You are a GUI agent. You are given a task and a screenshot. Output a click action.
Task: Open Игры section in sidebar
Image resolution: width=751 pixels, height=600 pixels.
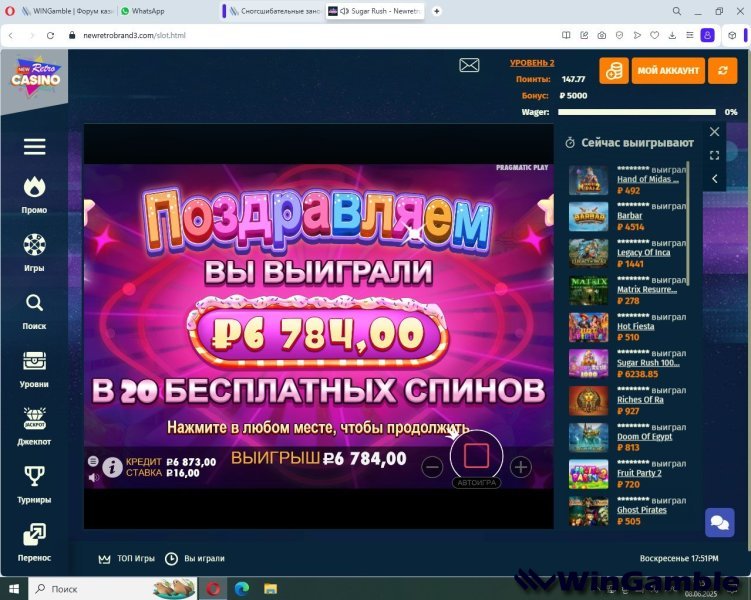[x=34, y=252]
